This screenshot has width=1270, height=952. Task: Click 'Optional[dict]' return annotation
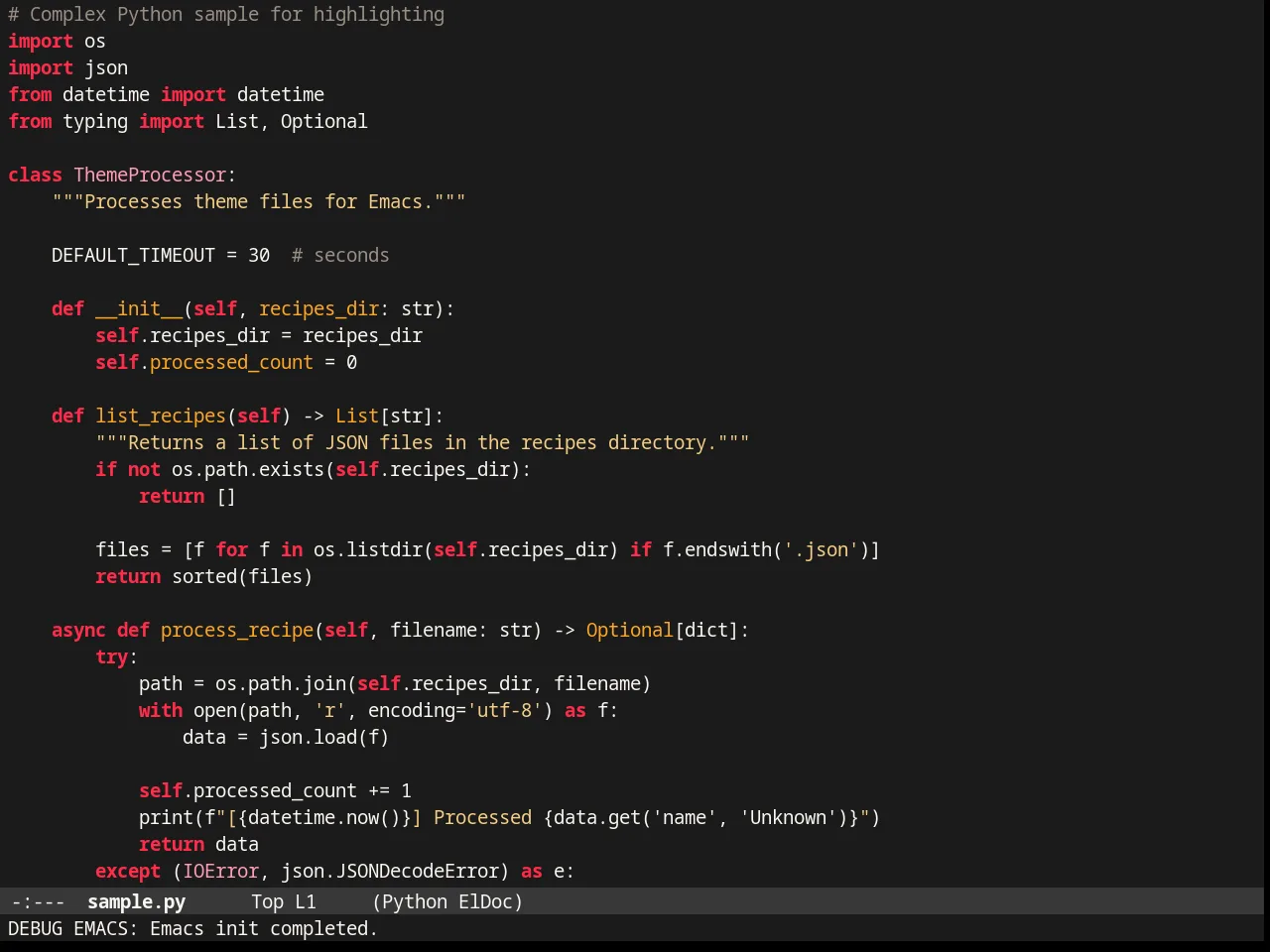[663, 630]
